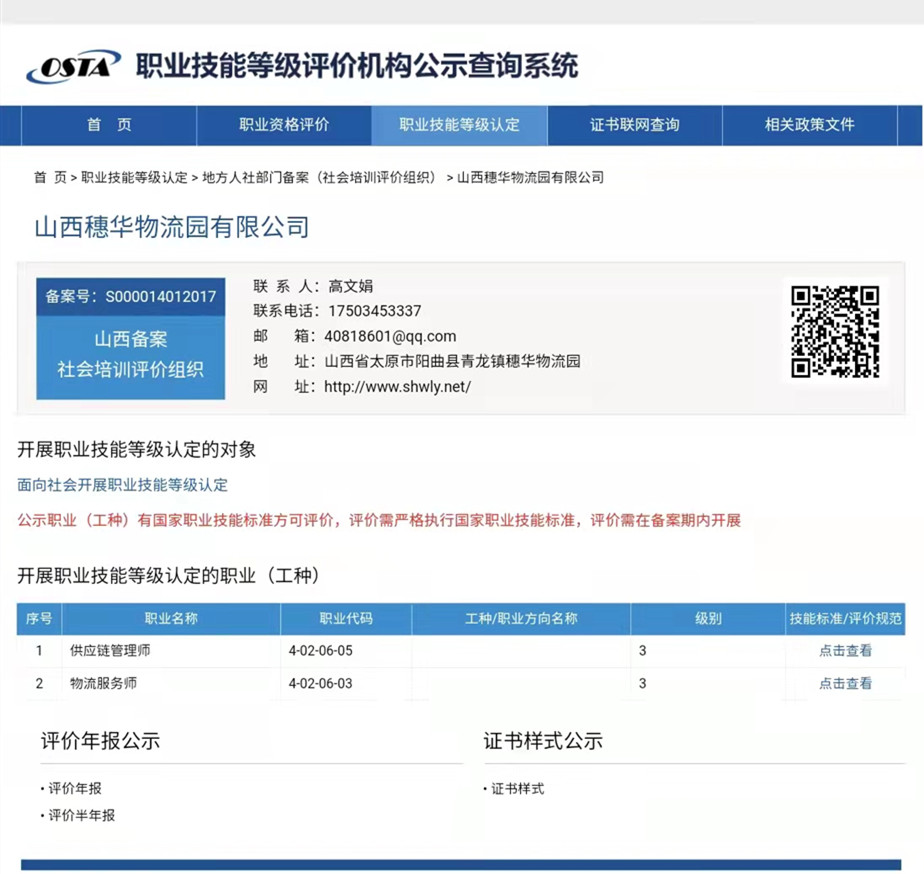Image resolution: width=924 pixels, height=874 pixels.
Task: Click the 面向社会开展职业技能等级认定 text
Action: [x=123, y=485]
